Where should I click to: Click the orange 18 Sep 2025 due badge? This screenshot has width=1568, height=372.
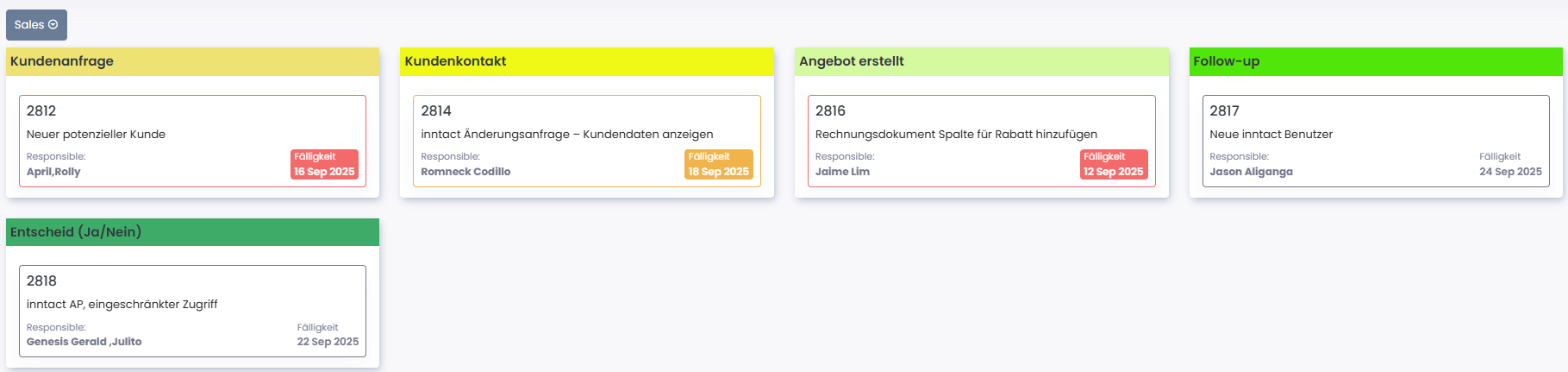click(718, 164)
